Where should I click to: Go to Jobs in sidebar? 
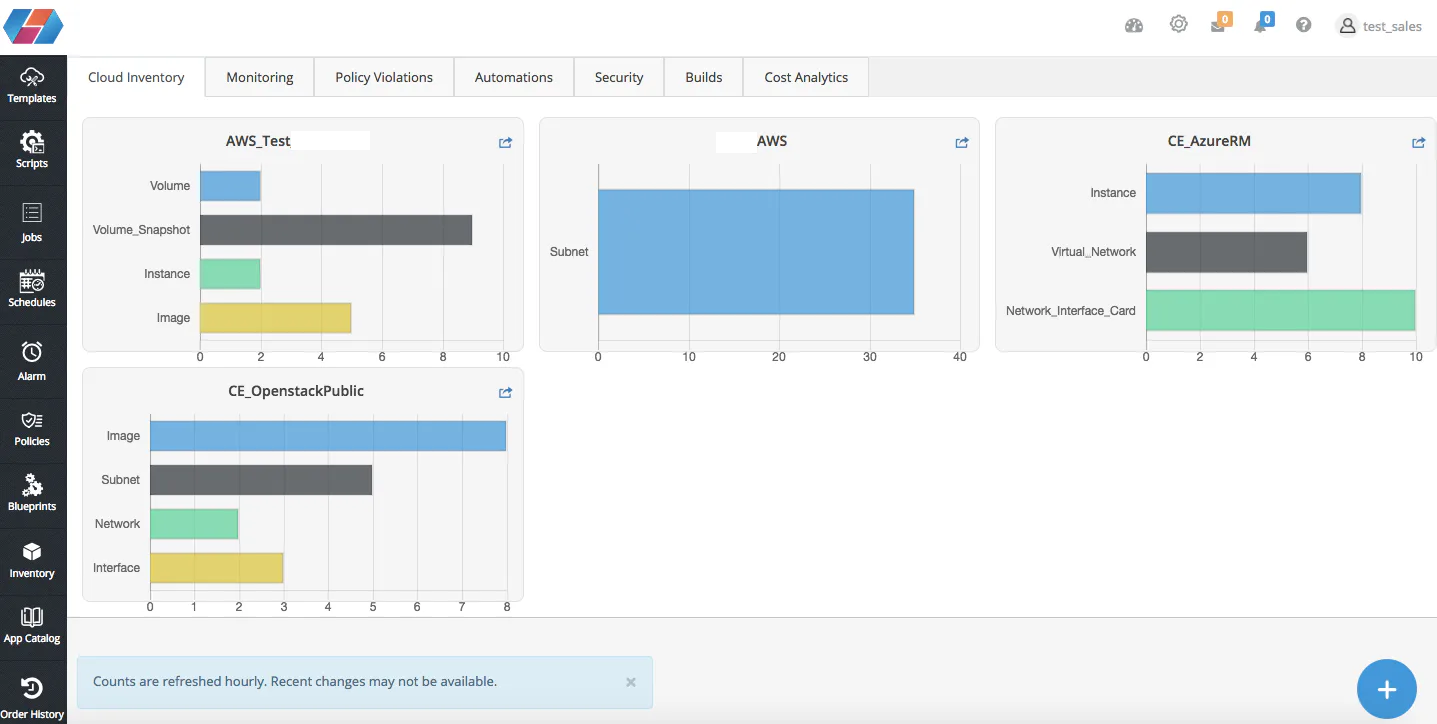click(x=32, y=222)
